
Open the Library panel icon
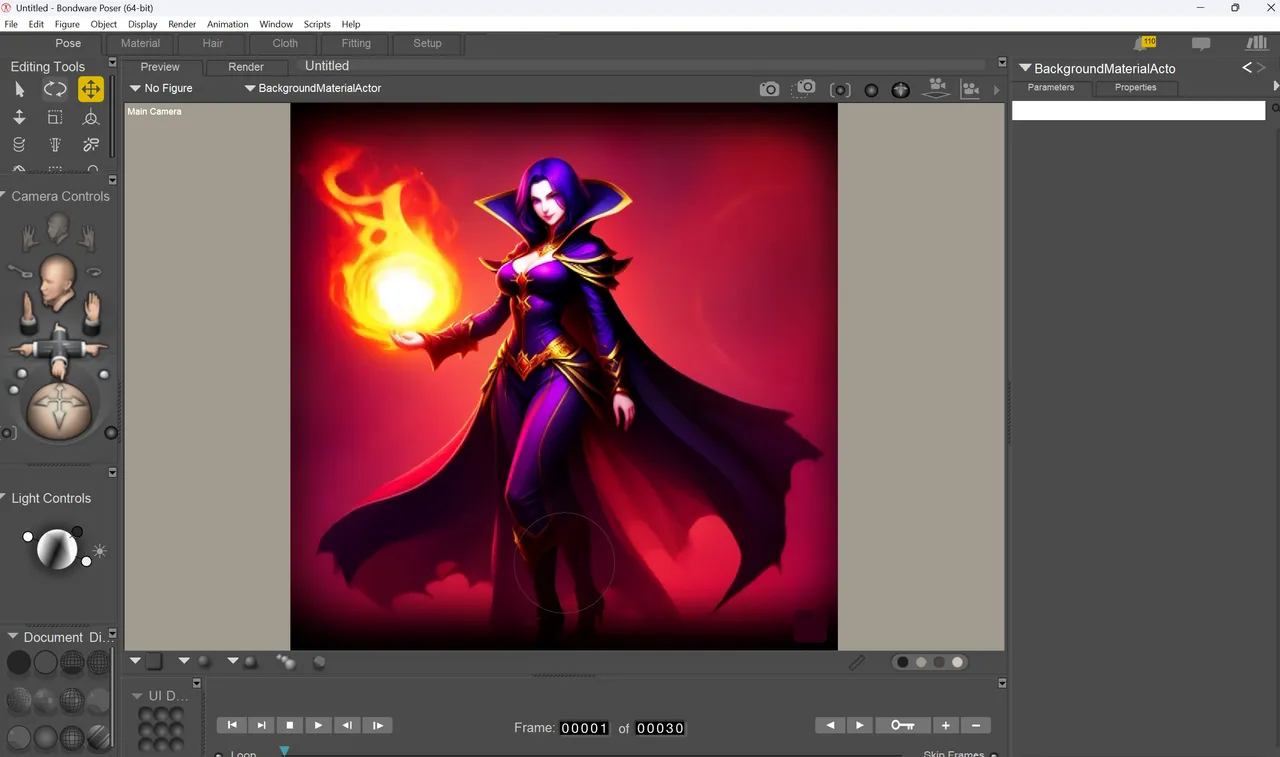(x=1256, y=43)
